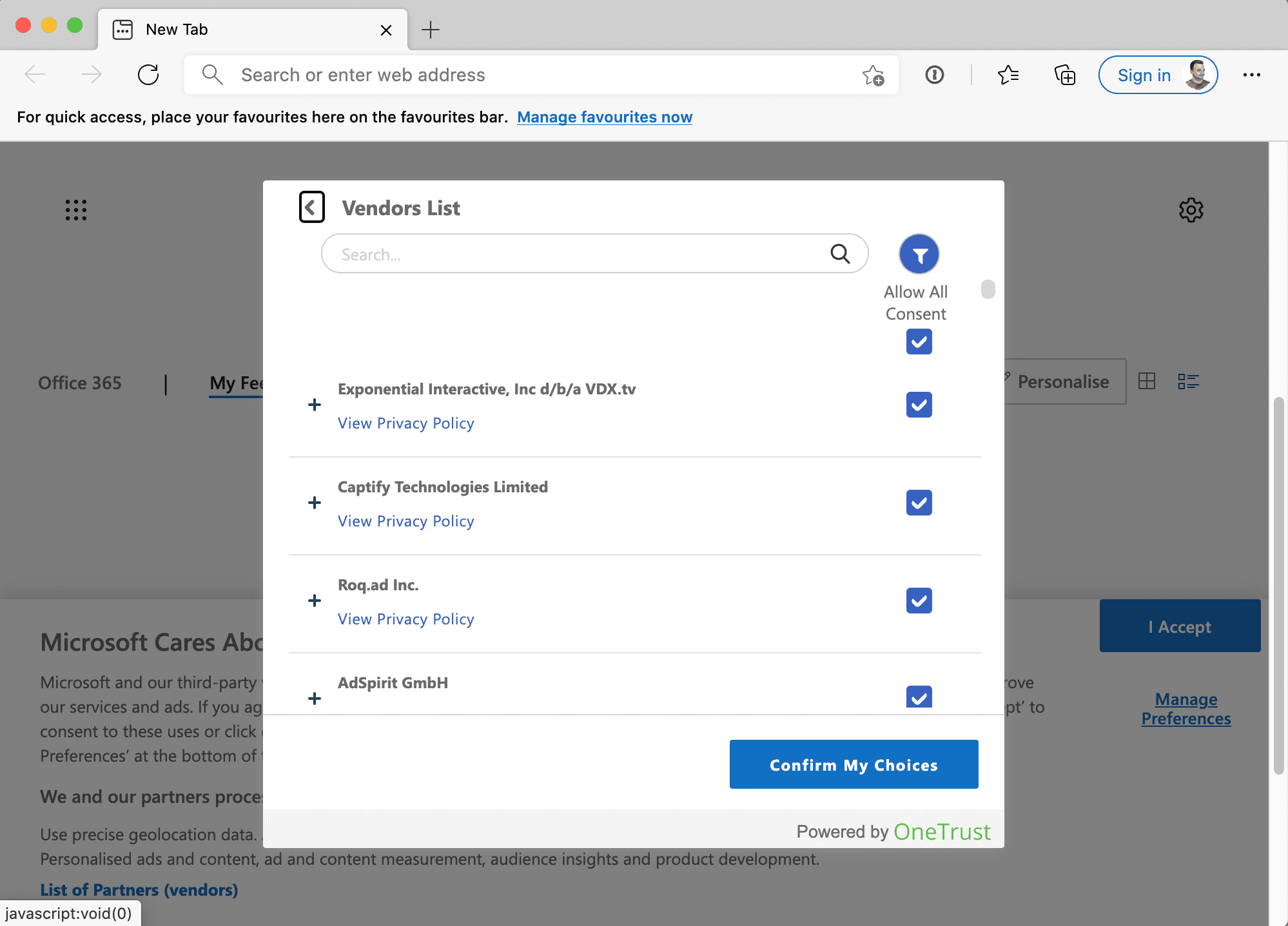Go back from Vendors List panel
The height and width of the screenshot is (926, 1288).
pos(312,207)
